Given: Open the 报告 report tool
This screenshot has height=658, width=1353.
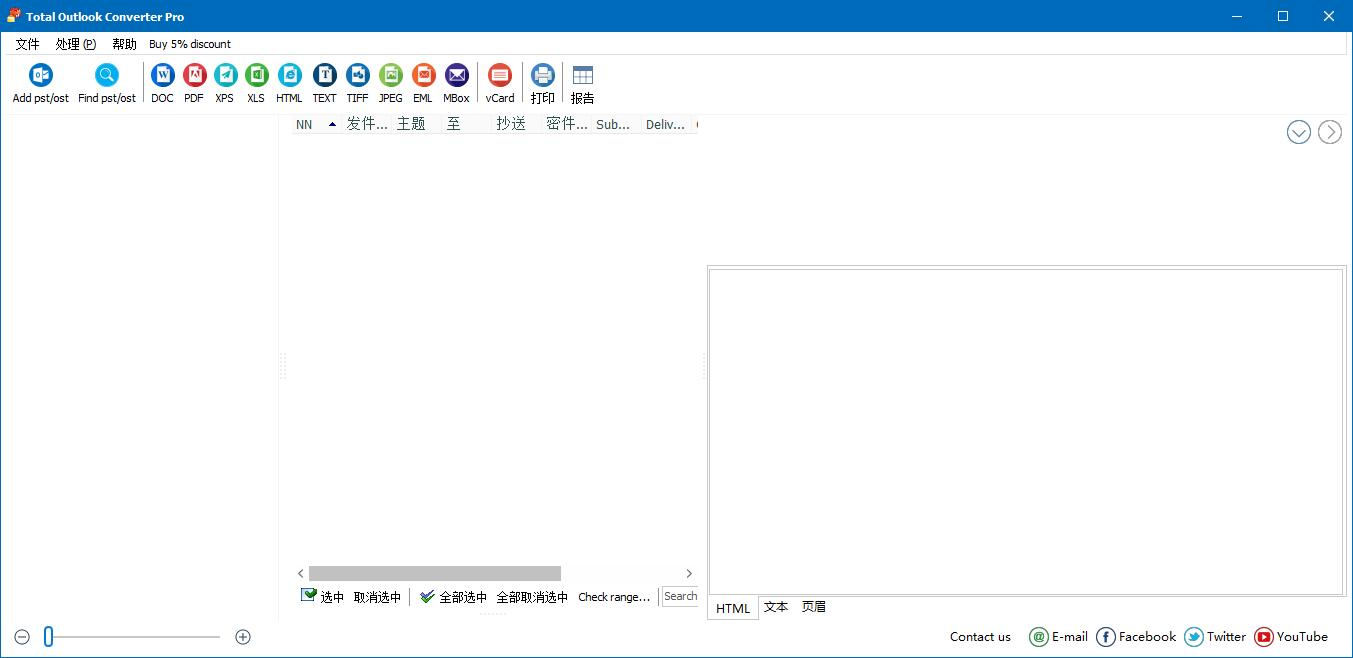Looking at the screenshot, I should 582,83.
